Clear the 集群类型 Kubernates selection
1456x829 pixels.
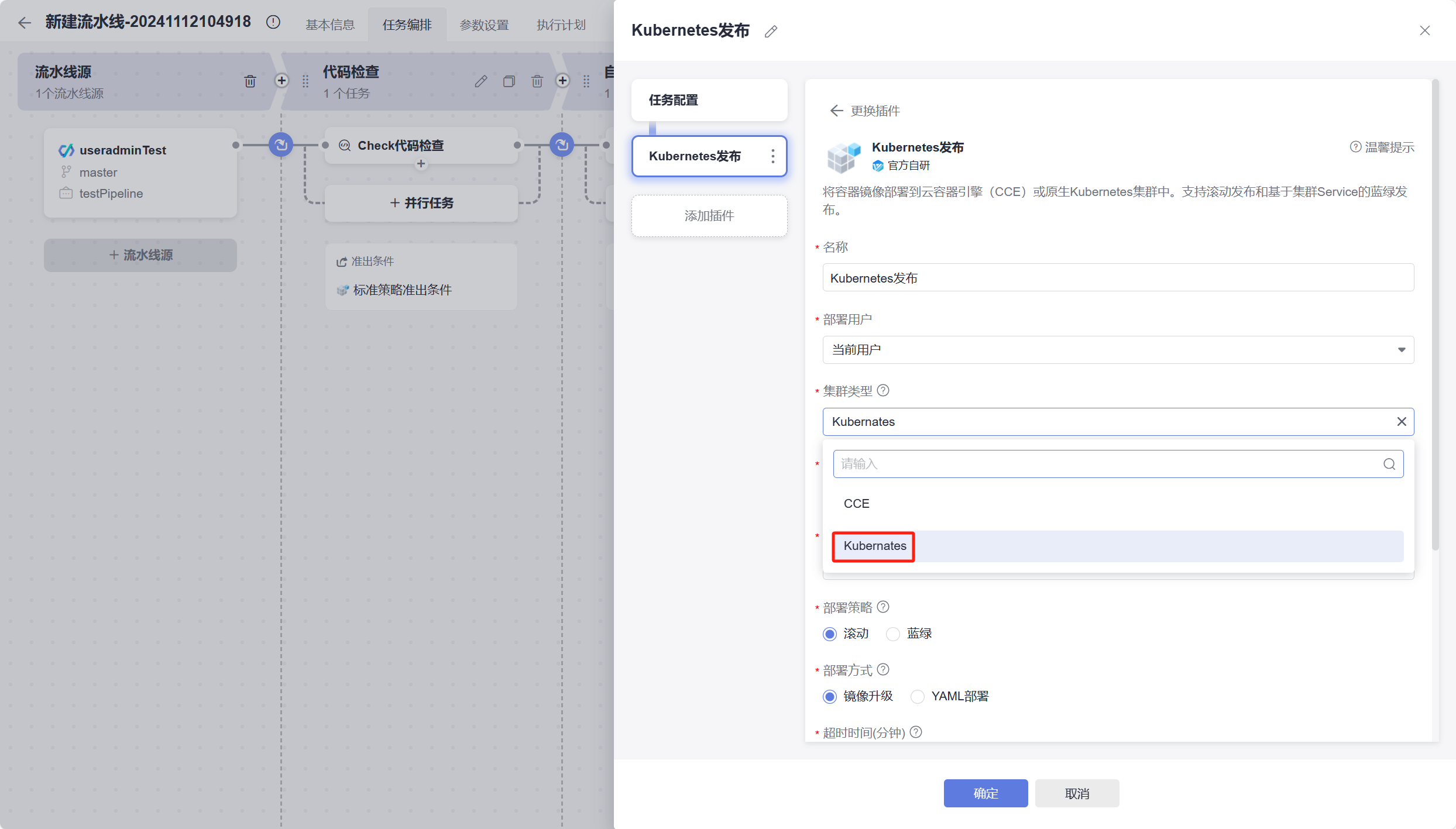pyautogui.click(x=1401, y=421)
